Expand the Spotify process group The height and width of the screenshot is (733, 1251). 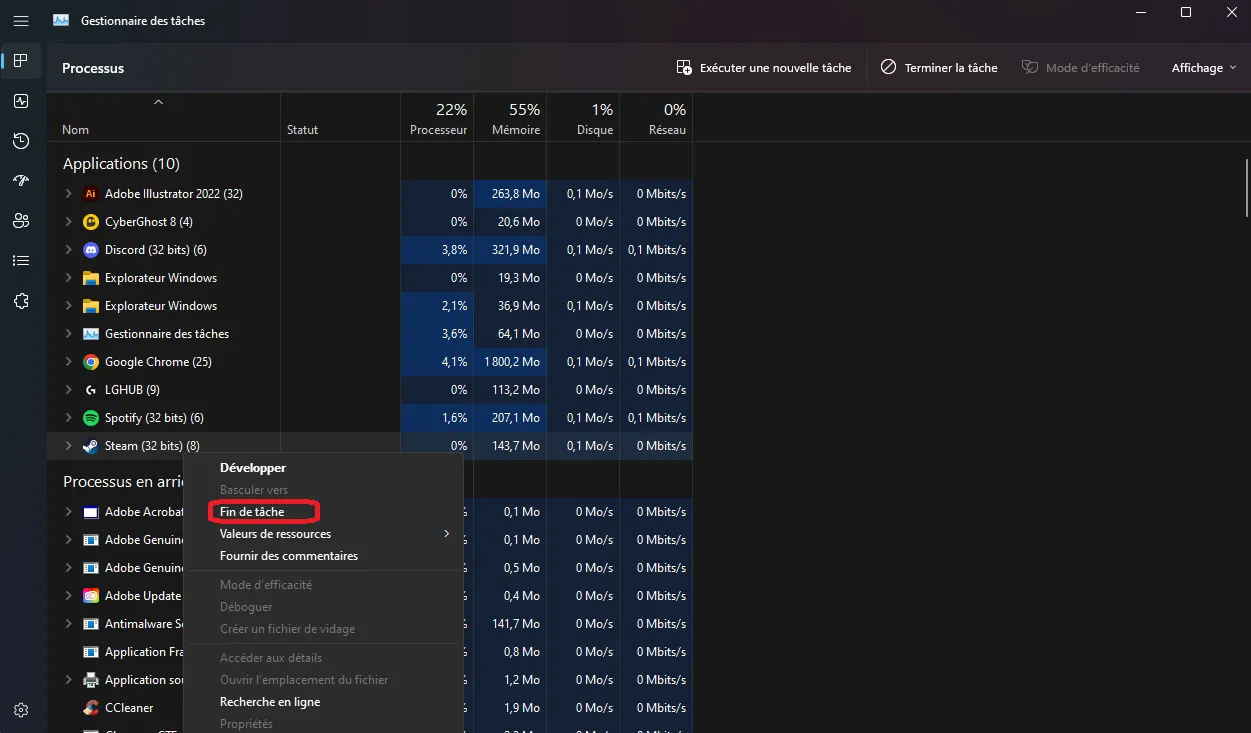[68, 418]
